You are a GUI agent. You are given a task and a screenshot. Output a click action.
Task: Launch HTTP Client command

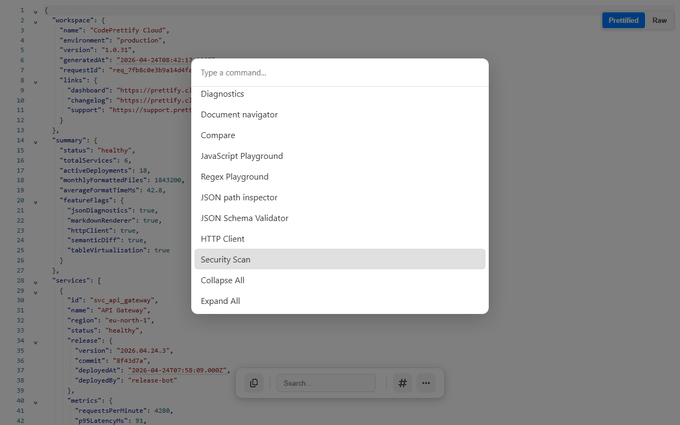[340, 239]
